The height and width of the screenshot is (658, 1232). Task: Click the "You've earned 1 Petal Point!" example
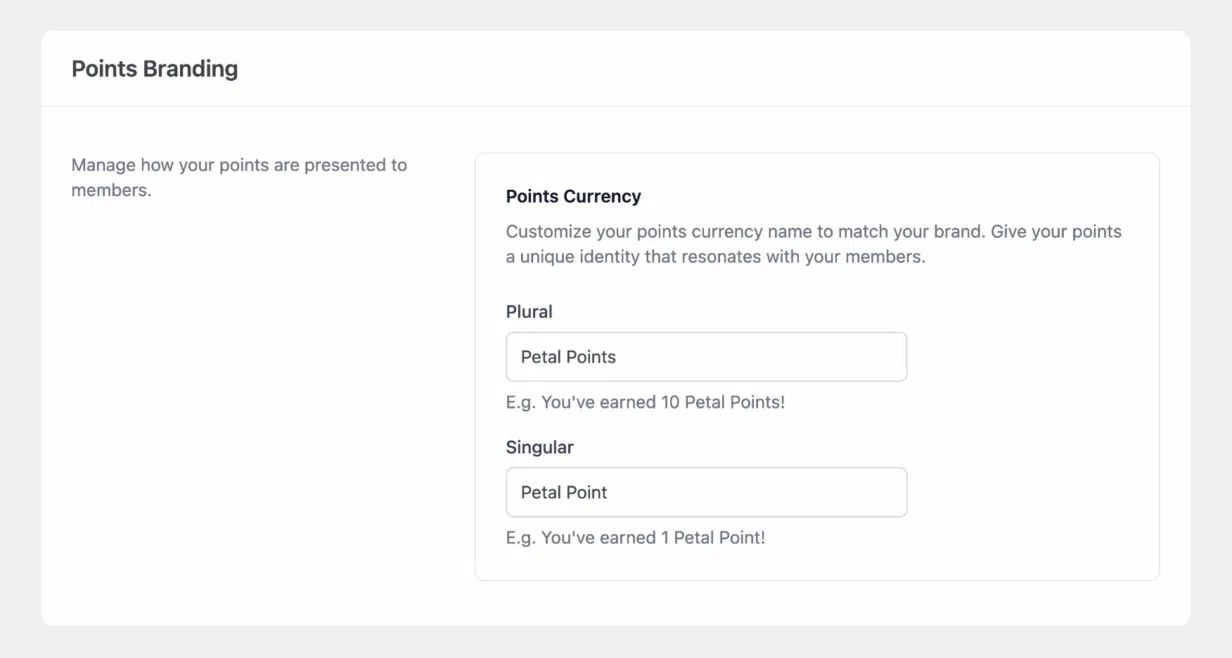click(x=635, y=537)
